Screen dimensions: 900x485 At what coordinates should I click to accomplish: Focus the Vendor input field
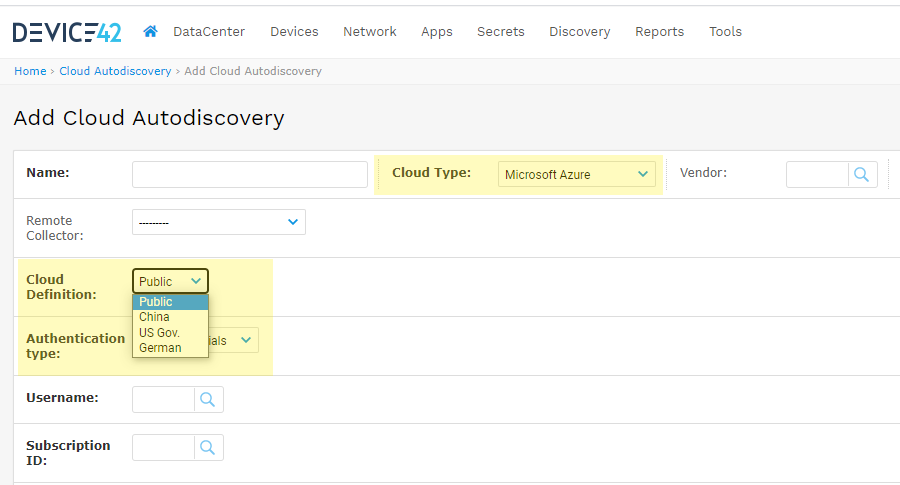817,174
